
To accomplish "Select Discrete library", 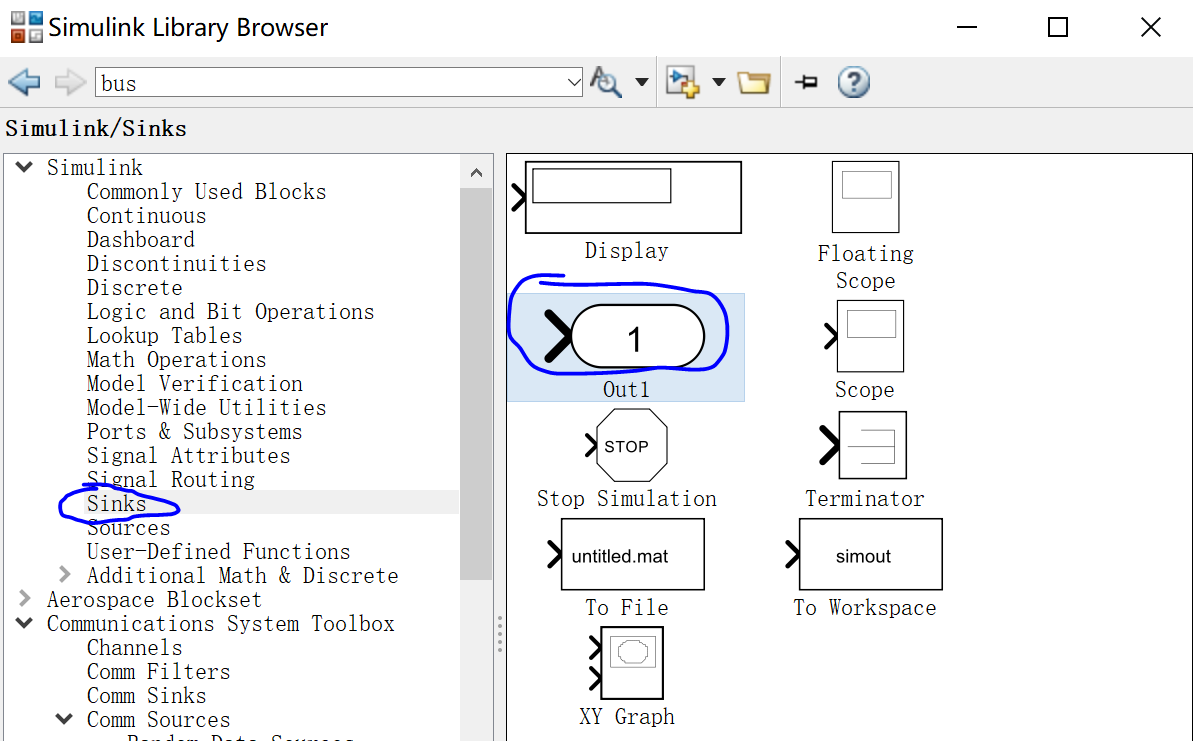I will point(135,287).
